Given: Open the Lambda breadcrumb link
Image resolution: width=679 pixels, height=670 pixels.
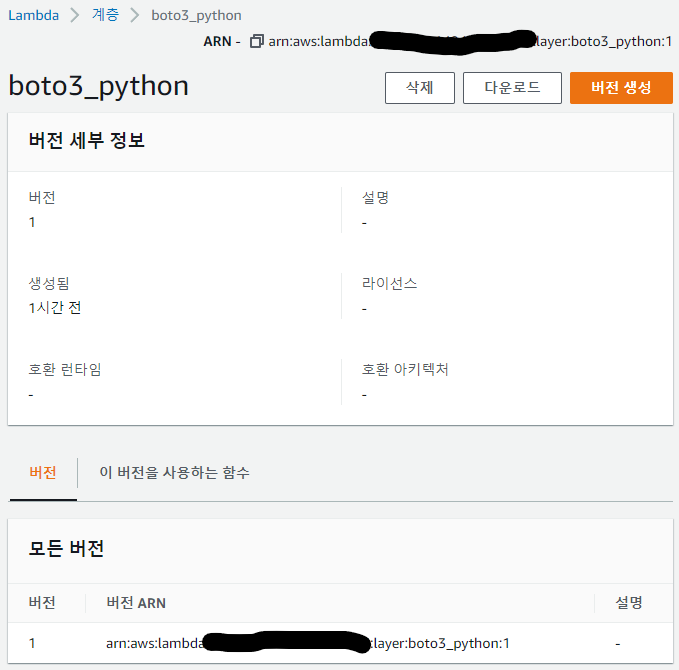Looking at the screenshot, I should click(33, 16).
